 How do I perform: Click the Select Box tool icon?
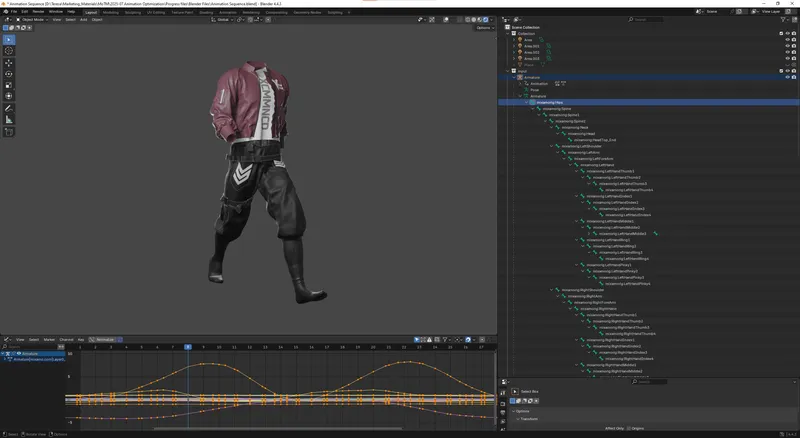(x=9, y=39)
